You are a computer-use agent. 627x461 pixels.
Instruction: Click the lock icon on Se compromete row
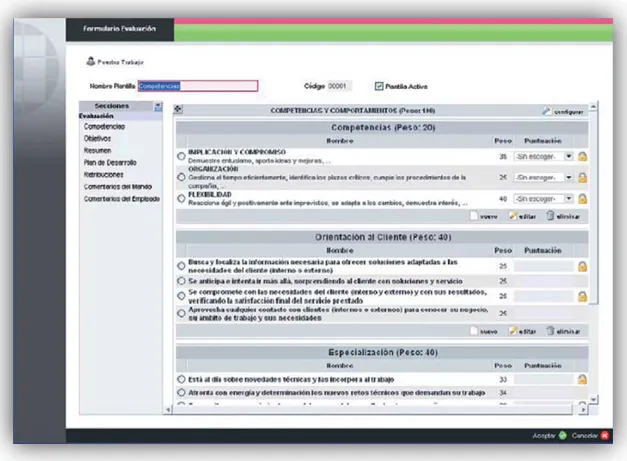582,296
